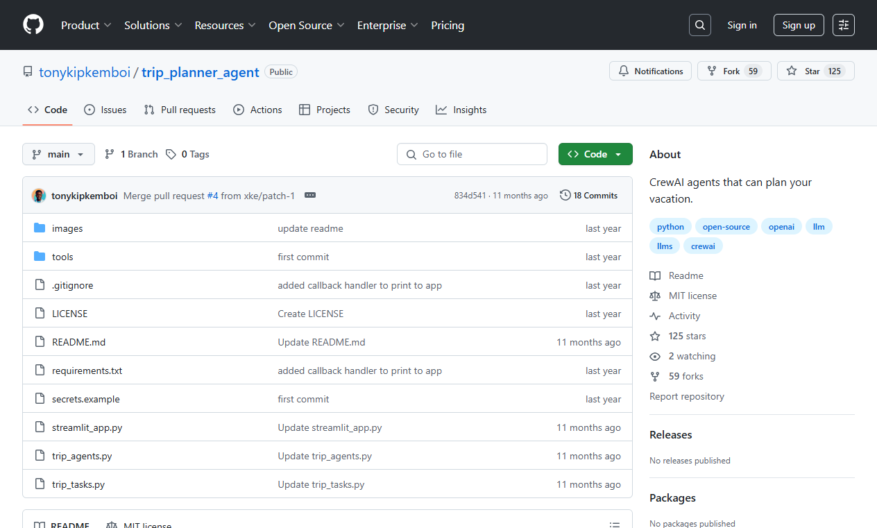Switch to the Issues tab

(x=105, y=110)
